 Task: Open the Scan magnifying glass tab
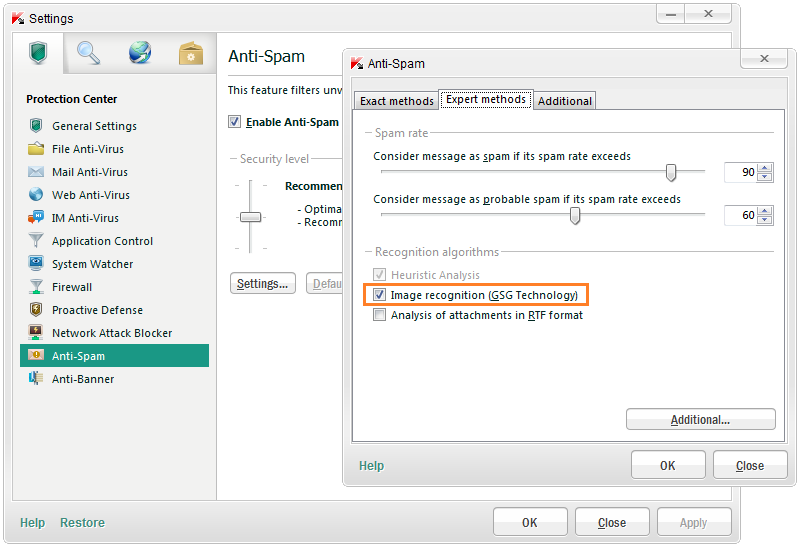pyautogui.click(x=89, y=53)
